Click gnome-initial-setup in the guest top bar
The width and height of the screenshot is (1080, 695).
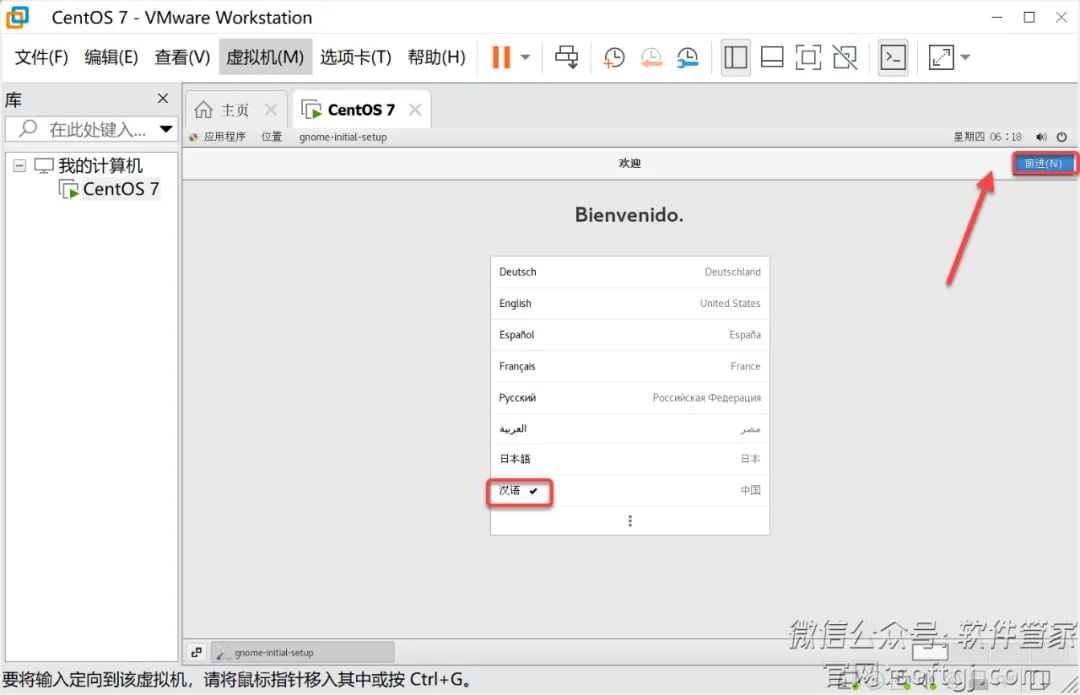(x=342, y=136)
